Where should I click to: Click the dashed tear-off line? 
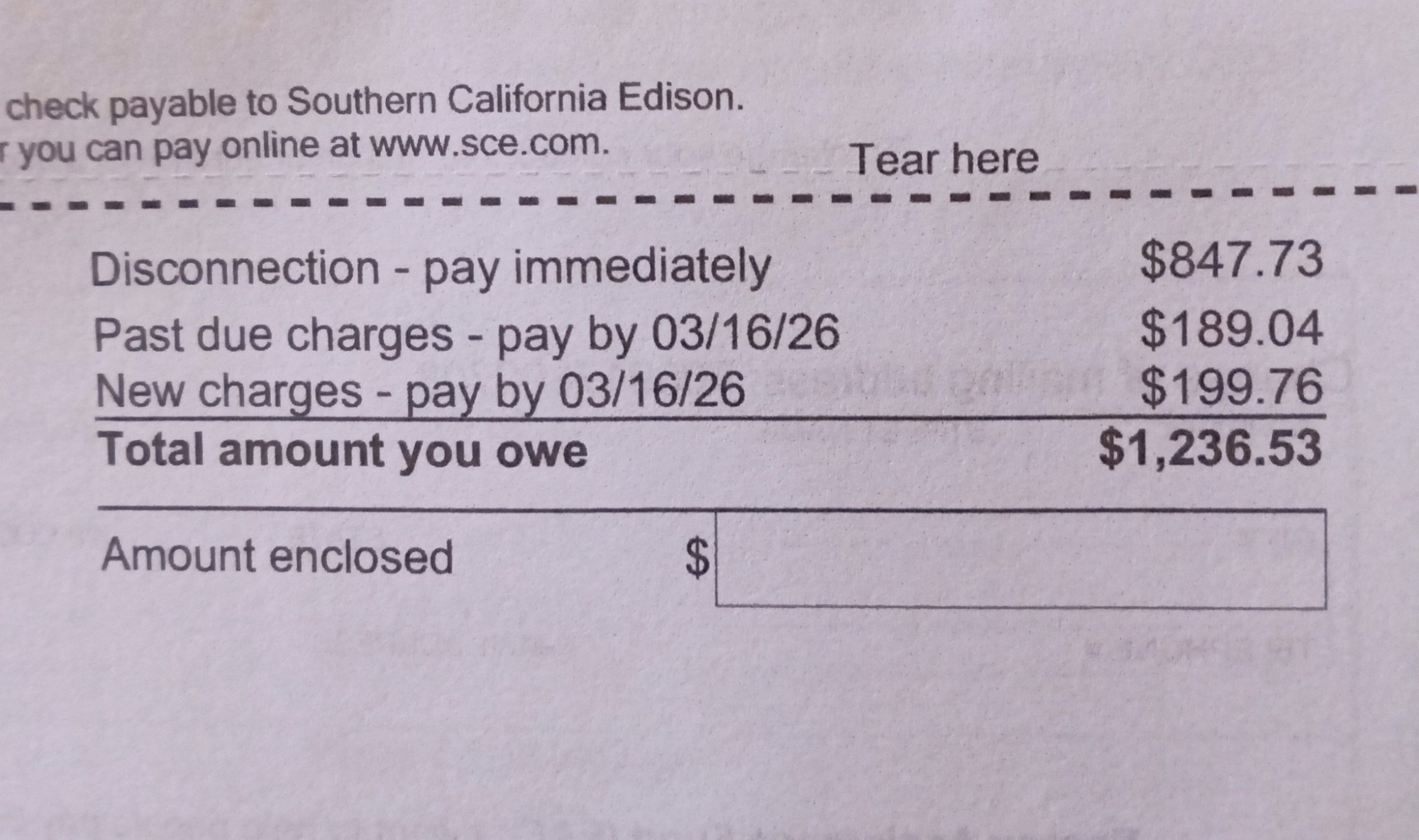point(497,202)
